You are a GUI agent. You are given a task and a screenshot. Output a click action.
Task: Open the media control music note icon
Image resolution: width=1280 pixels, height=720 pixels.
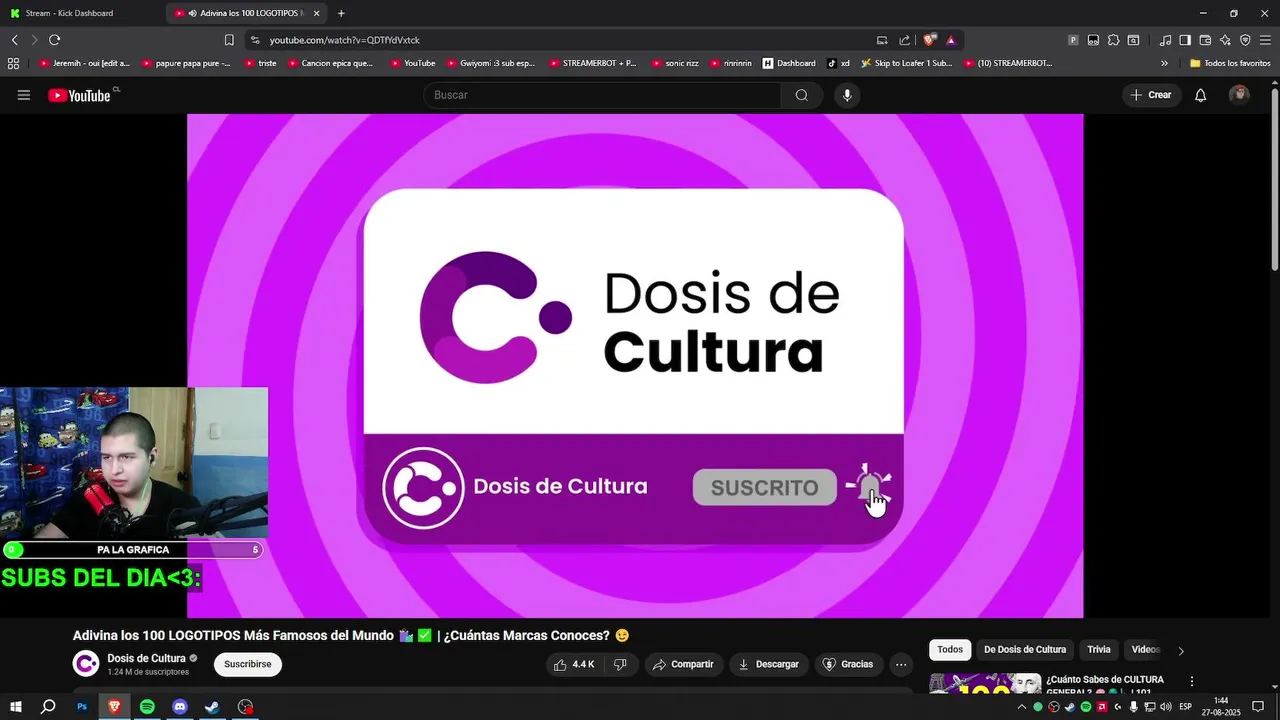point(1165,40)
